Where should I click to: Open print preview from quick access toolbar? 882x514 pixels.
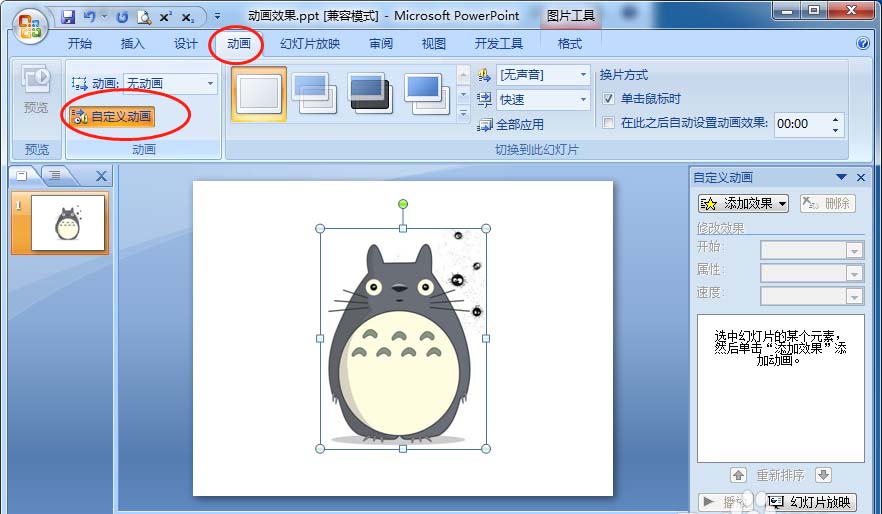145,17
